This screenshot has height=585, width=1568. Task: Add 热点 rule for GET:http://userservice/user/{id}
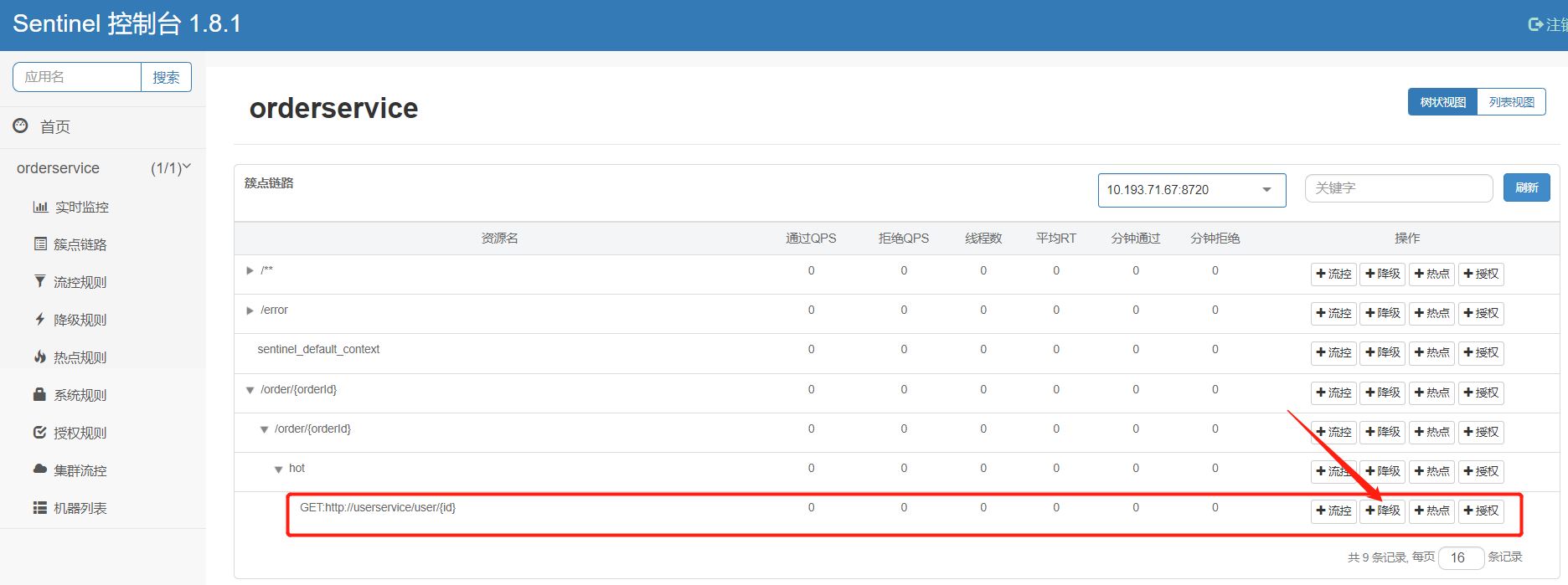pyautogui.click(x=1432, y=511)
